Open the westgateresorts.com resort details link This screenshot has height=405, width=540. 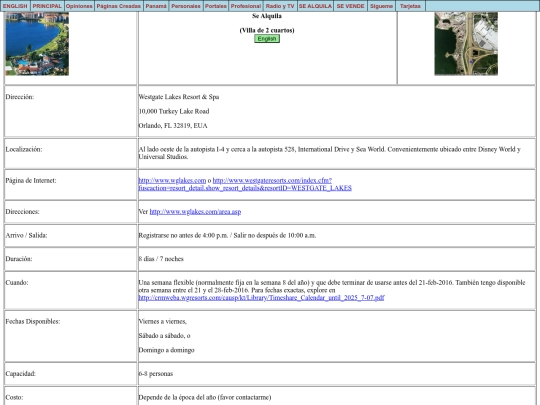tap(245, 184)
